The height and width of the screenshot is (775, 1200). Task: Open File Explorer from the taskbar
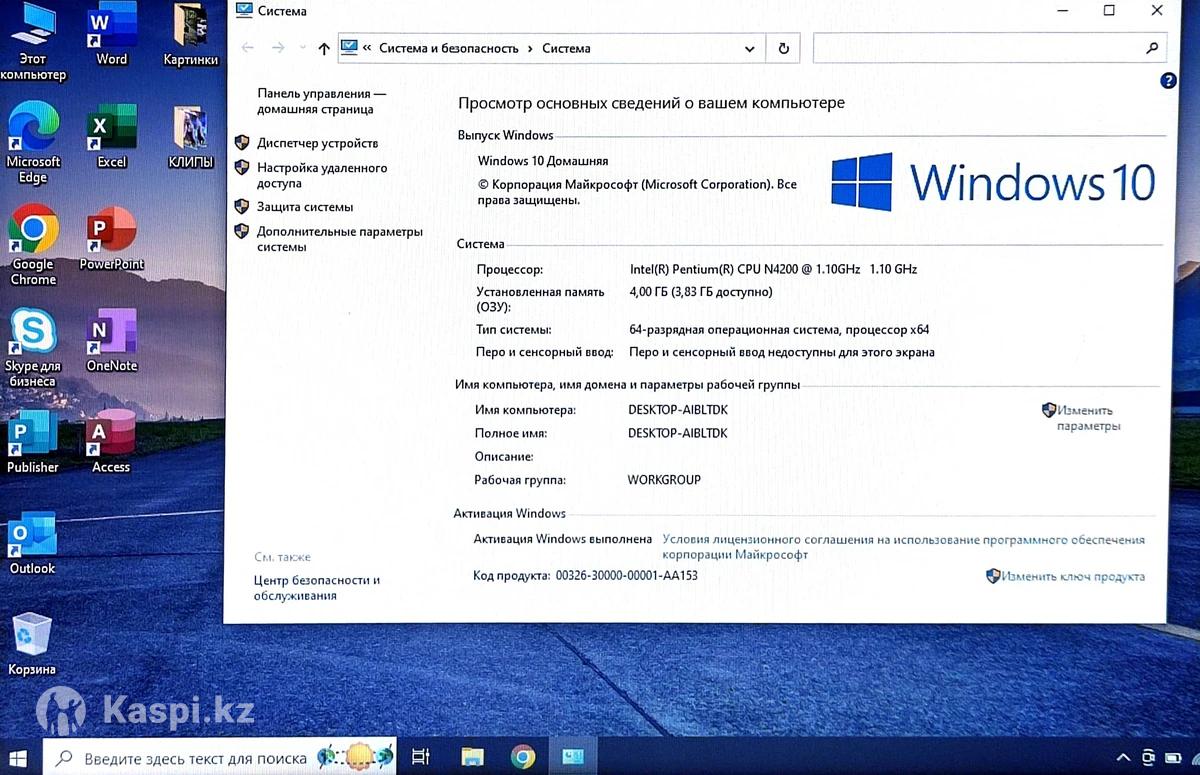tap(472, 757)
